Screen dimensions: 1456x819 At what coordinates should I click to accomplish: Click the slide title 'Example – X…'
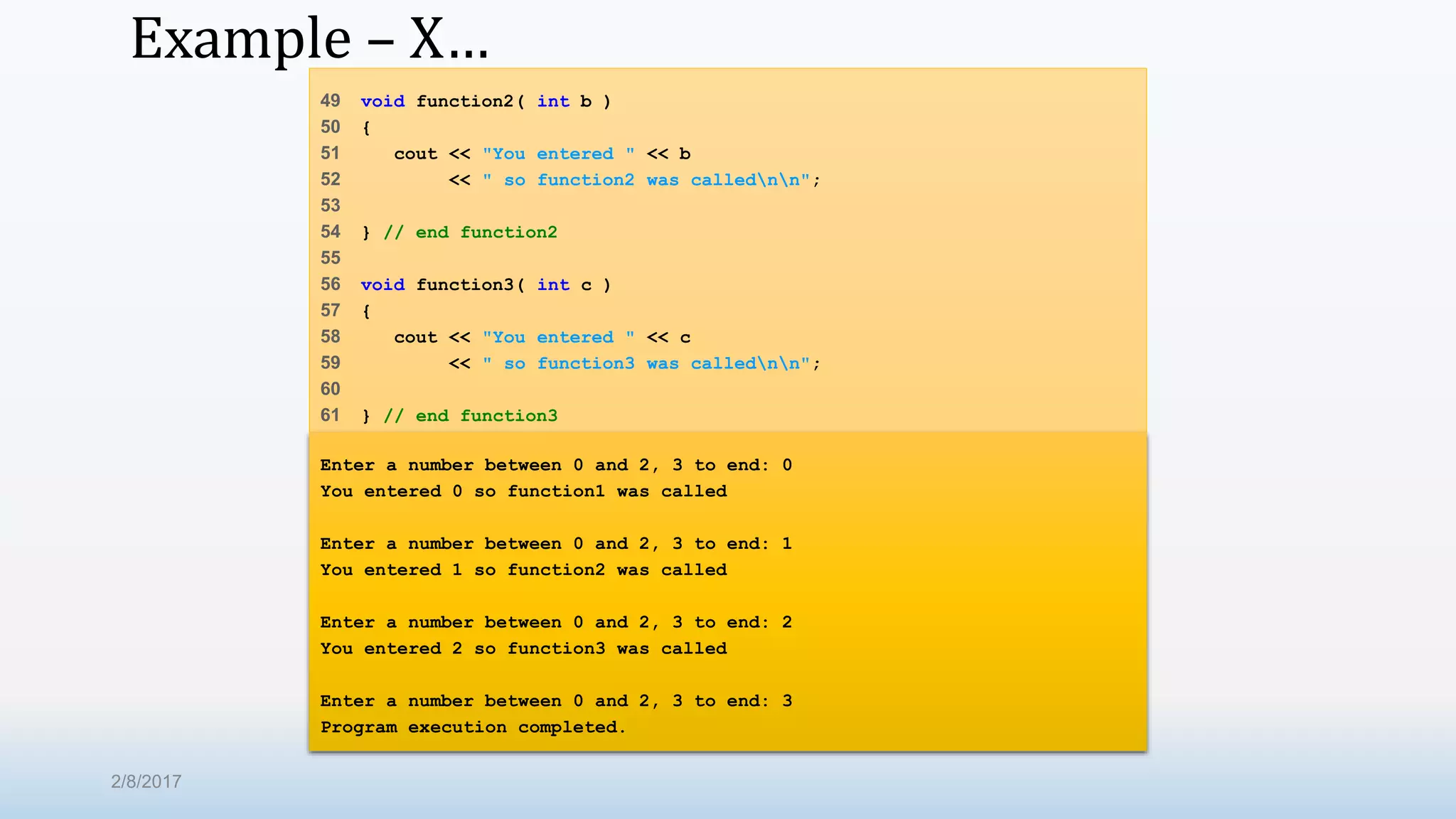pos(310,38)
